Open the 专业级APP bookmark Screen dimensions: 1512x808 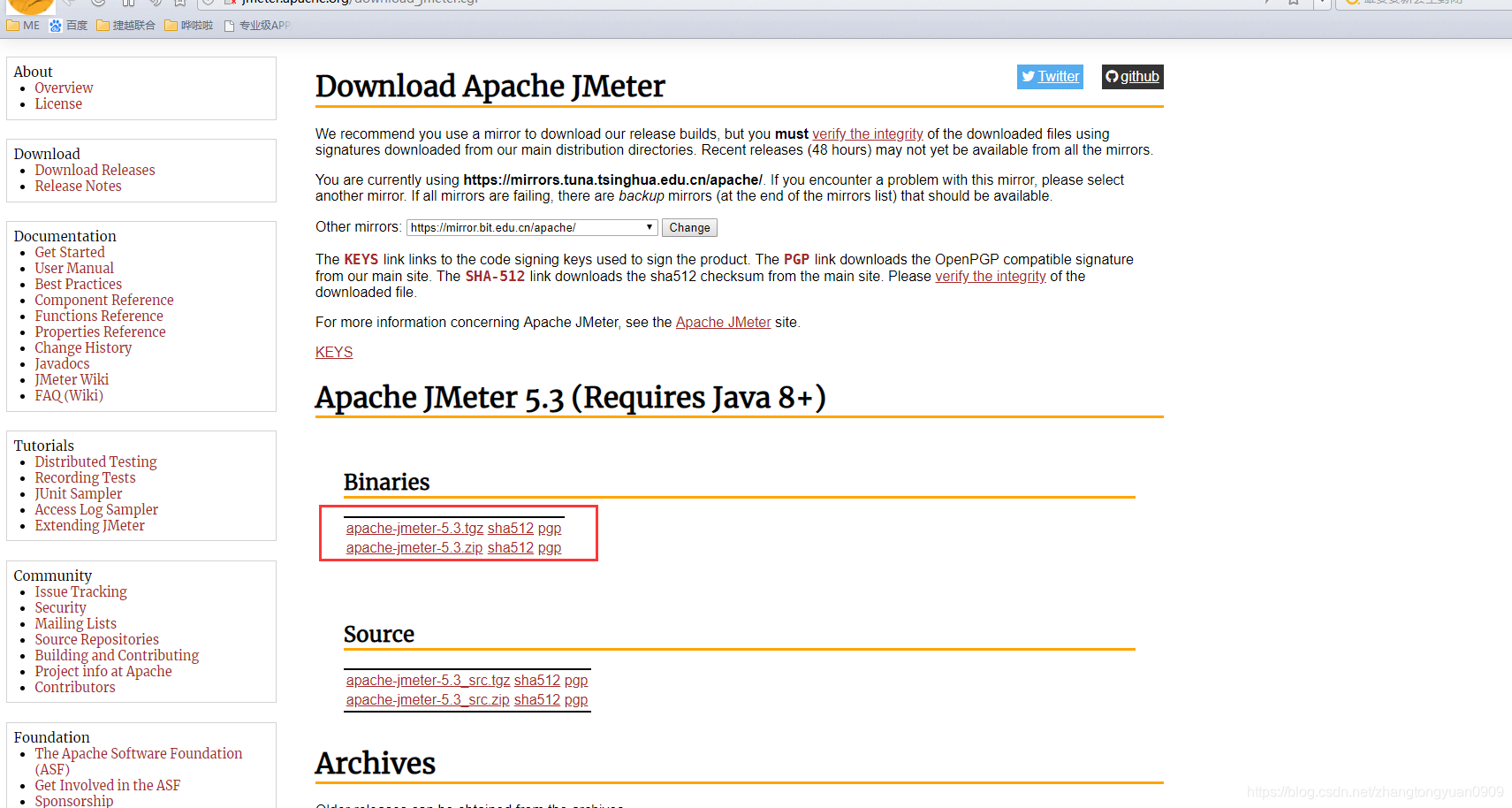point(257,26)
